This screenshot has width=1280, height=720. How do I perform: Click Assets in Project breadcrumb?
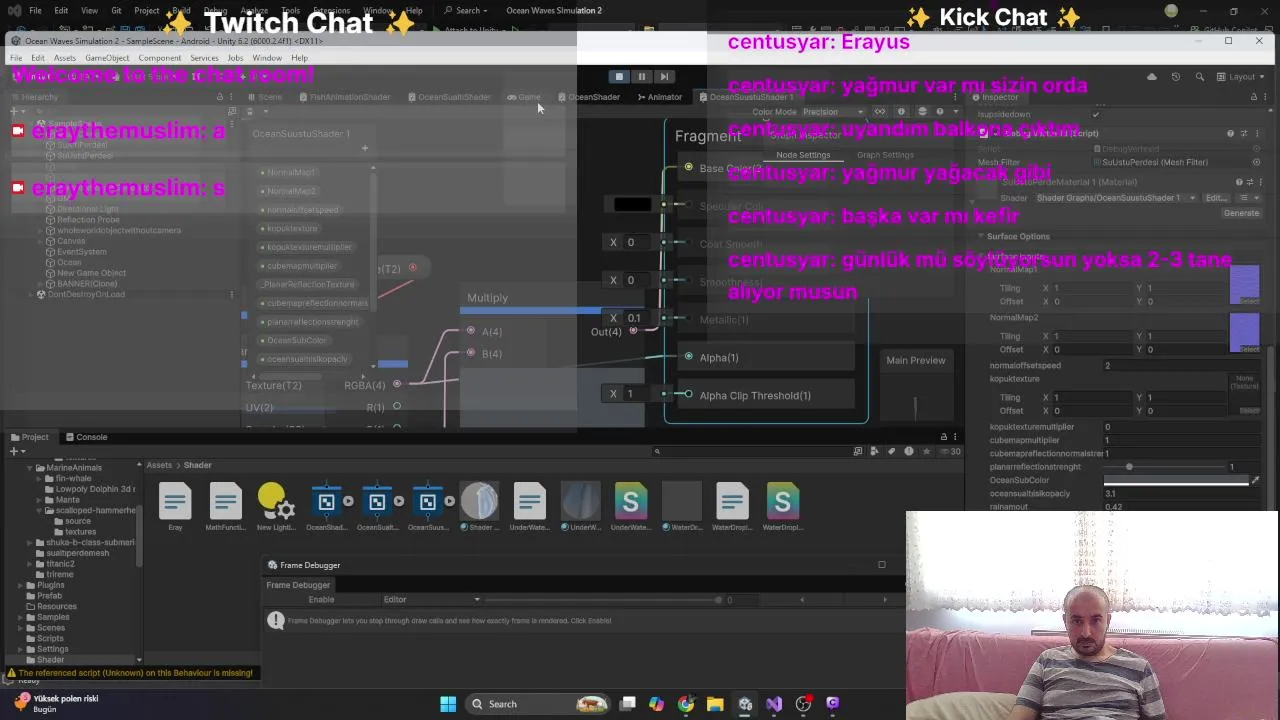point(159,465)
